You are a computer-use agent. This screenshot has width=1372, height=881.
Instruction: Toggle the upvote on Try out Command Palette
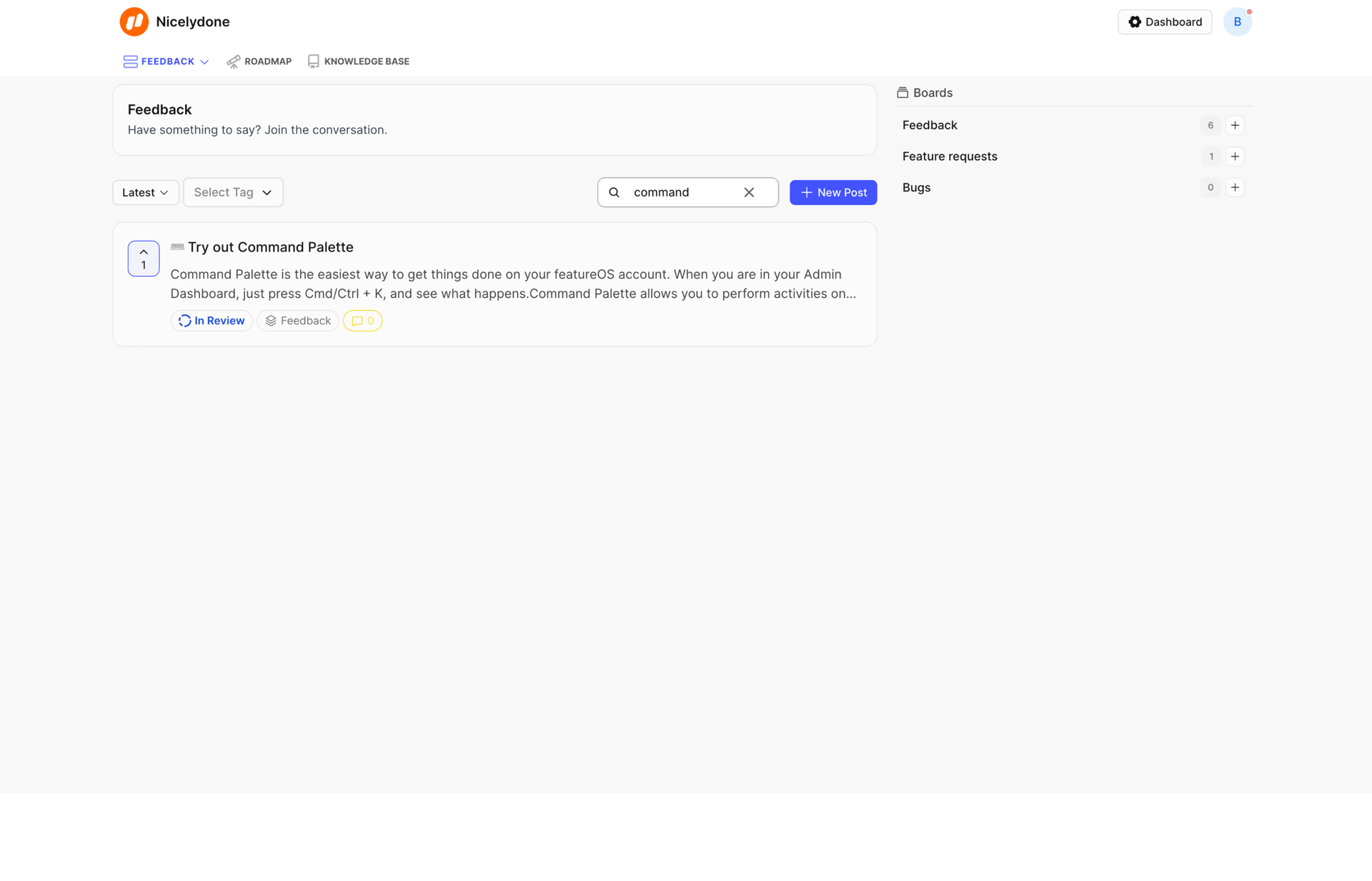tap(143, 258)
